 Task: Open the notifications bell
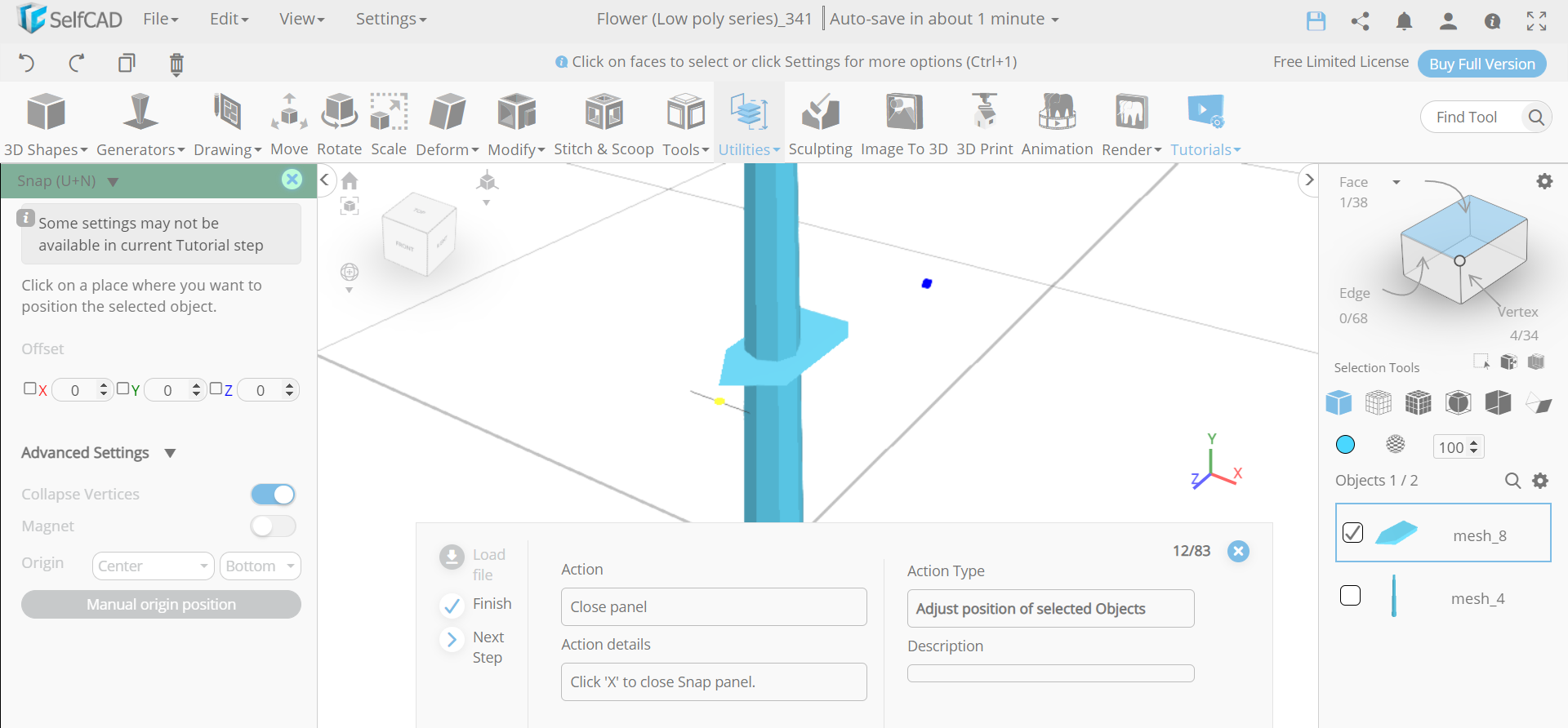tap(1404, 21)
